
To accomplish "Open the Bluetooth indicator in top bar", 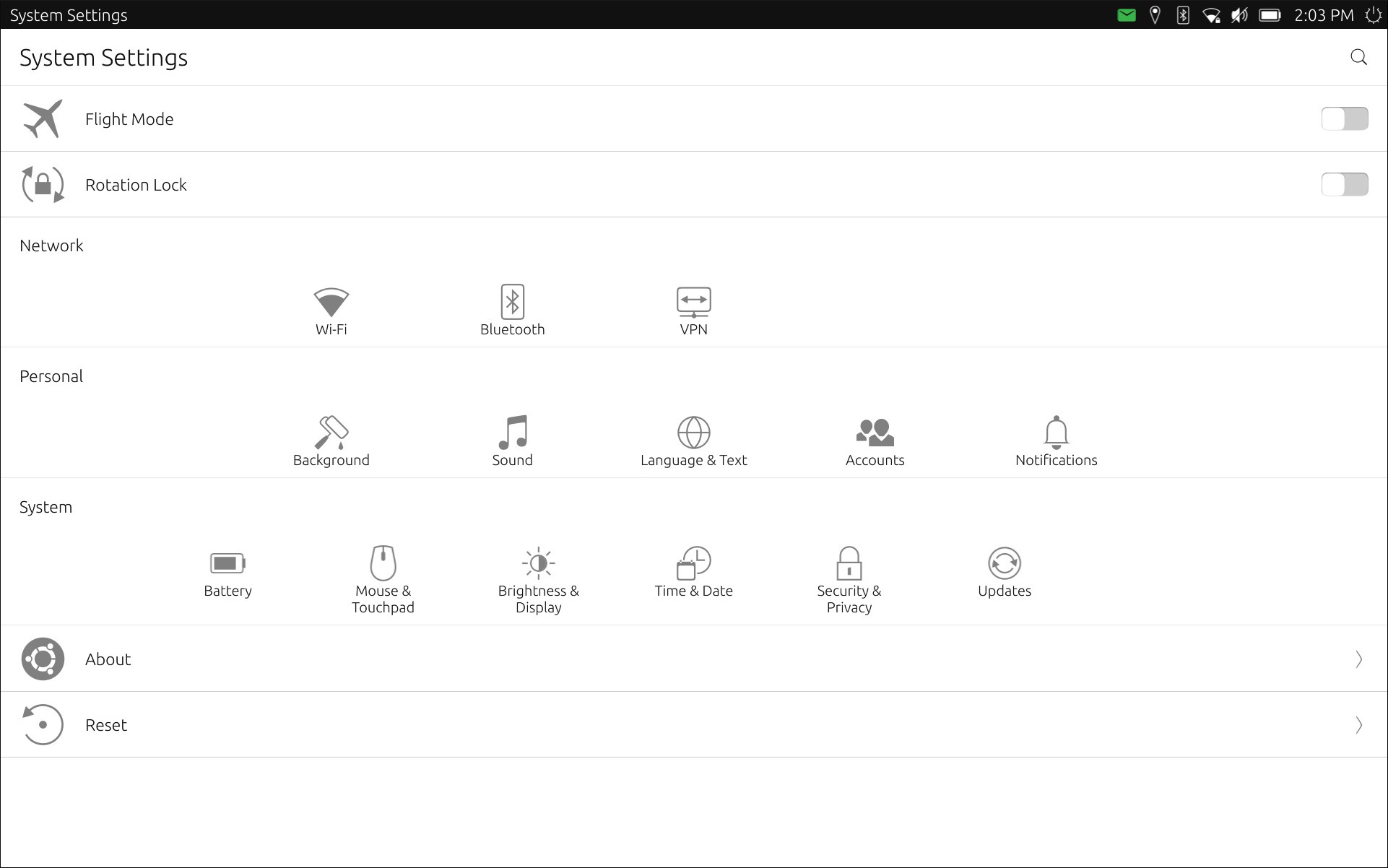I will point(1183,15).
